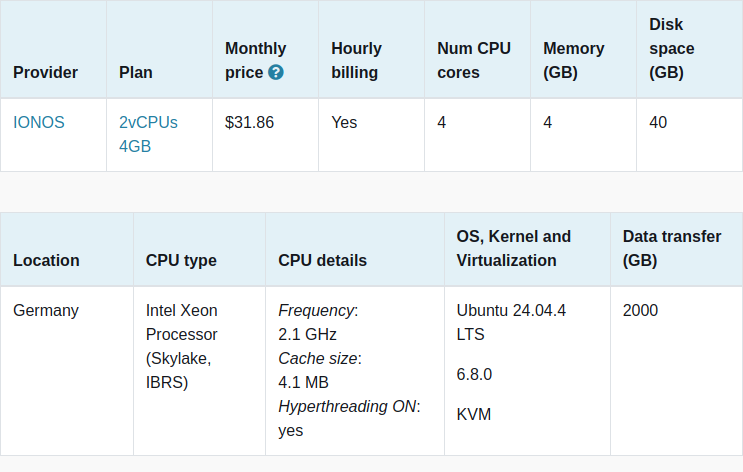Screen dimensions: 743x472
Task: Click the CPU type column header
Action: click(x=181, y=261)
